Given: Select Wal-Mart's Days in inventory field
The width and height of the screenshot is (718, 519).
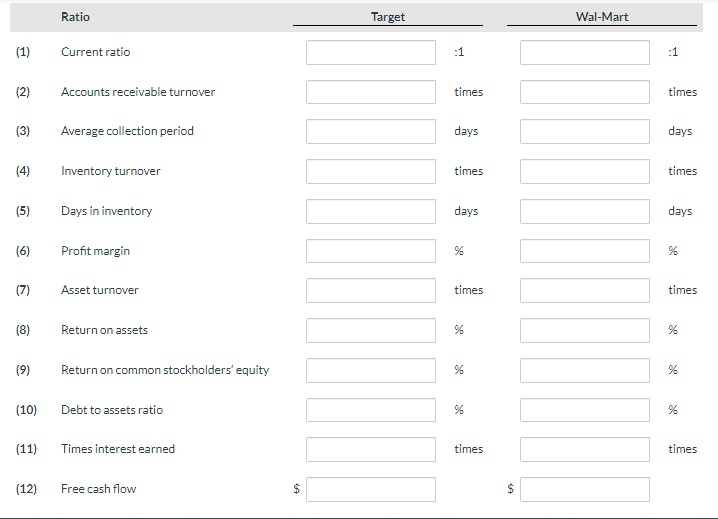Looking at the screenshot, I should [585, 211].
